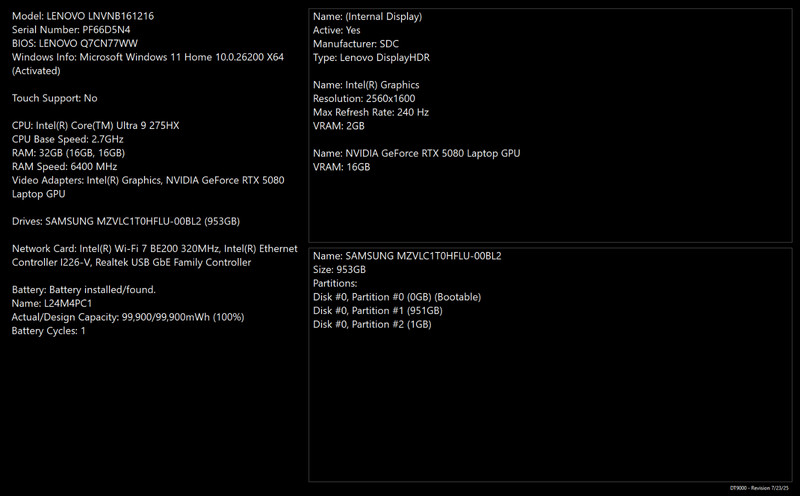Select the Type: Lenovo DisplayHDR line
The image size is (800, 496).
(x=371, y=58)
